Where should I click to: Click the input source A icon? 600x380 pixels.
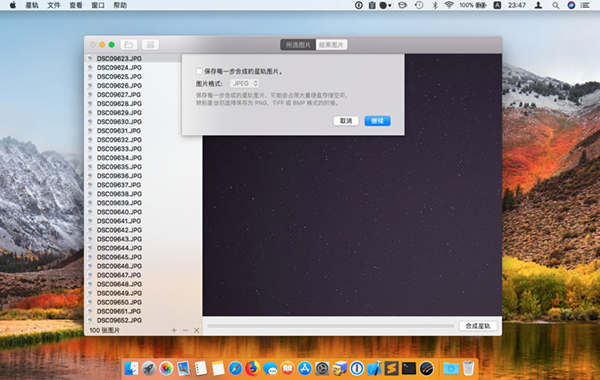497,5
